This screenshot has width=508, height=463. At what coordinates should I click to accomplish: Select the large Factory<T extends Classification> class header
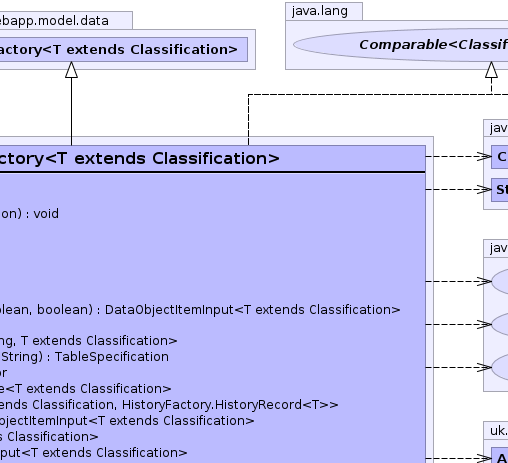click(x=213, y=159)
